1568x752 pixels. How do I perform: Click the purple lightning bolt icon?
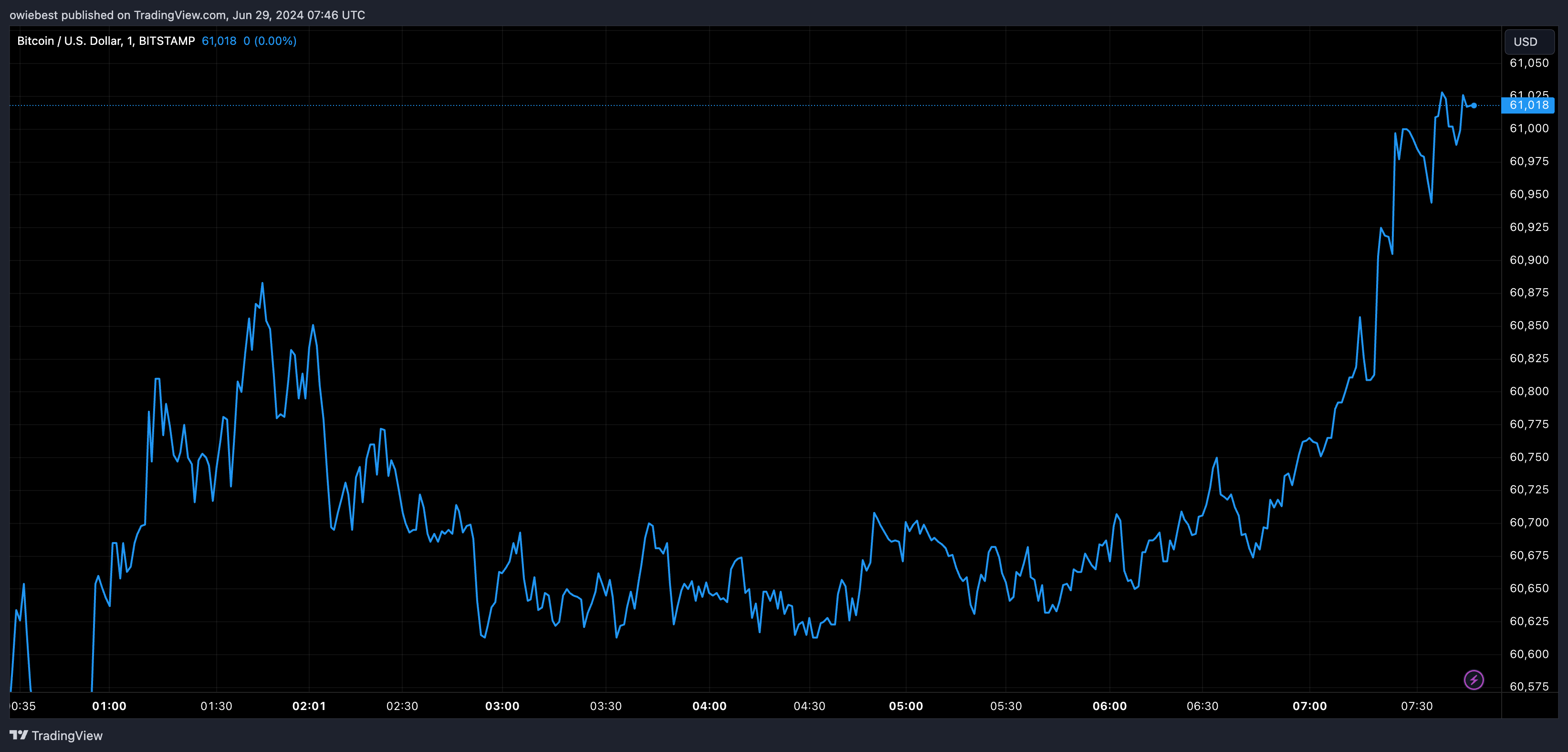[1474, 679]
